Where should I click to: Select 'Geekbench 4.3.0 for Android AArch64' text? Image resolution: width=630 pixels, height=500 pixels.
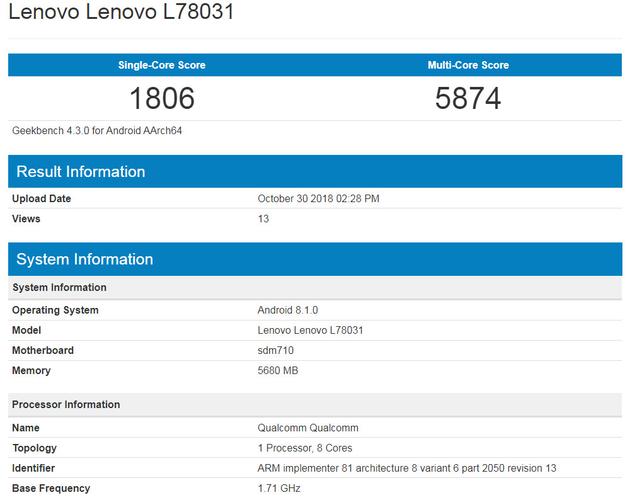point(97,131)
